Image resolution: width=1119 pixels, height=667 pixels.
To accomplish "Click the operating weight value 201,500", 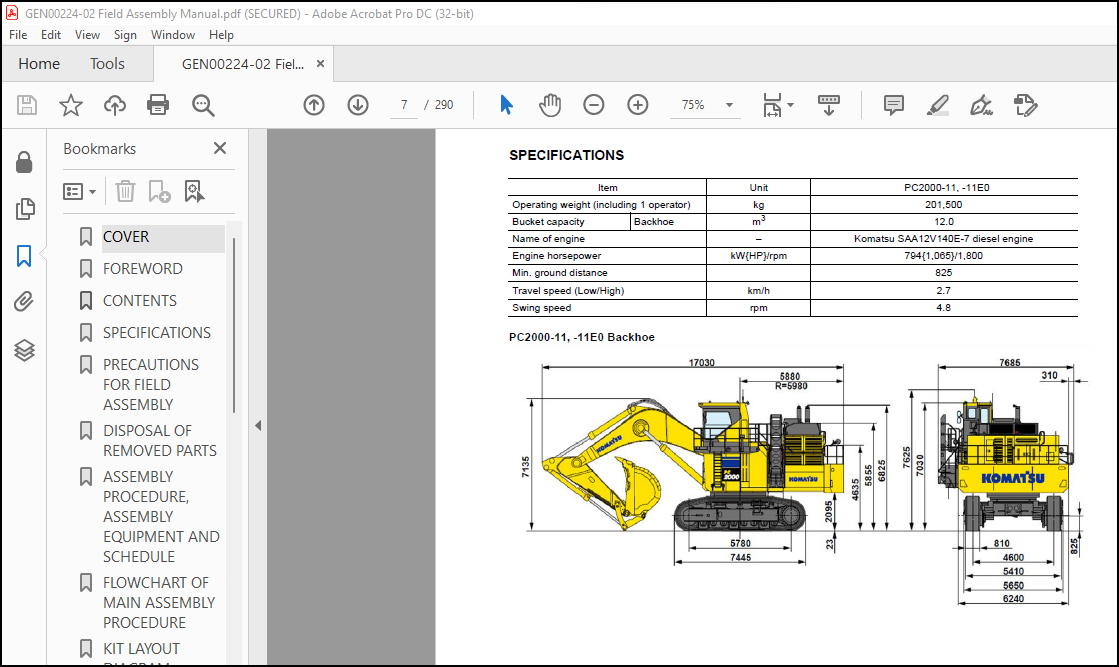I will click(x=943, y=205).
